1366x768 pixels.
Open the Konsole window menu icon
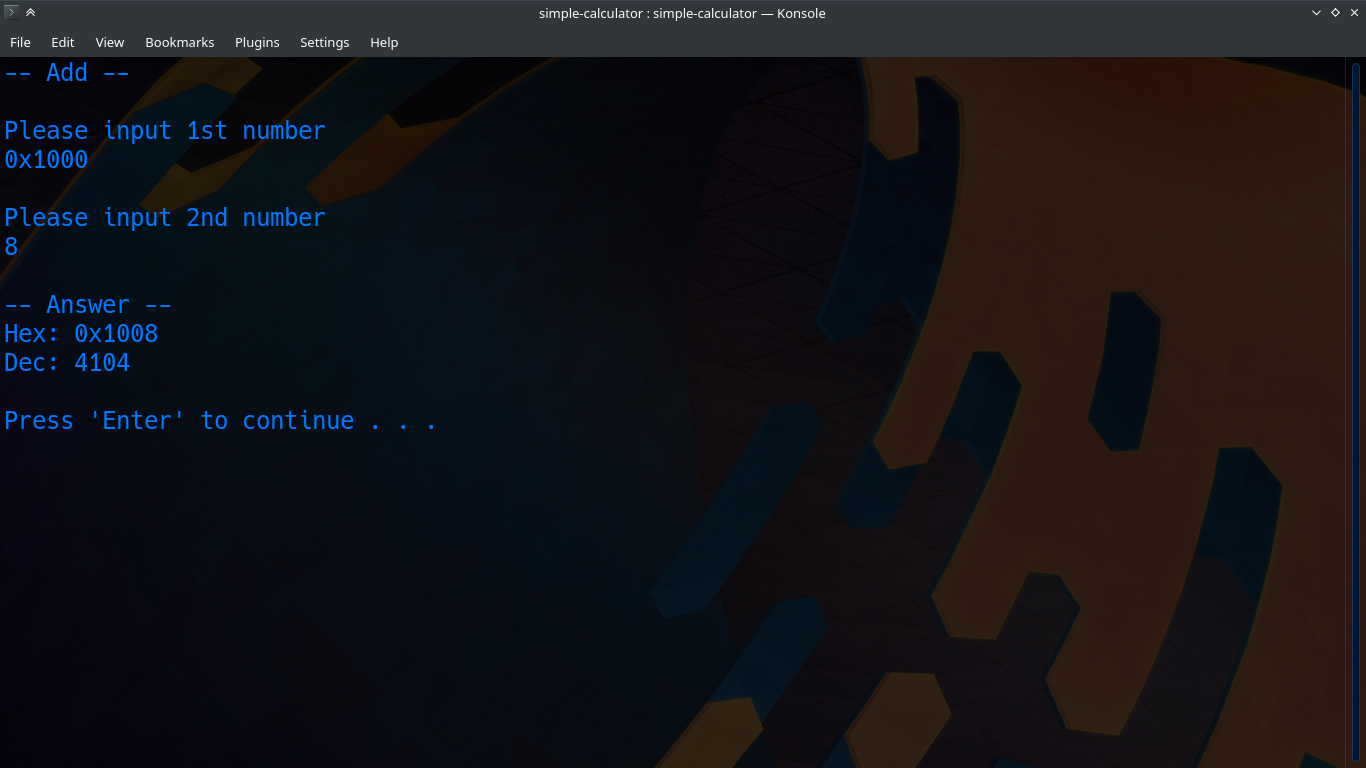click(x=12, y=13)
